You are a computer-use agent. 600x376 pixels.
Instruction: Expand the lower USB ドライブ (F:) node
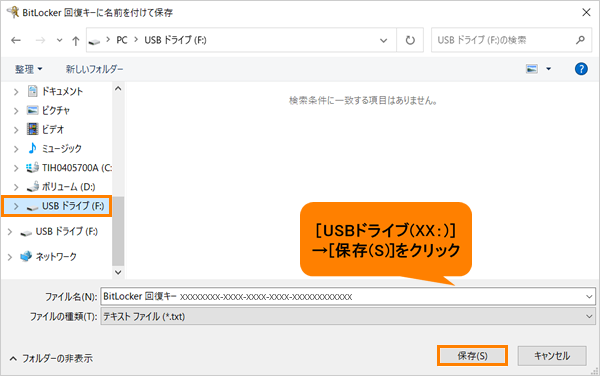coord(10,232)
